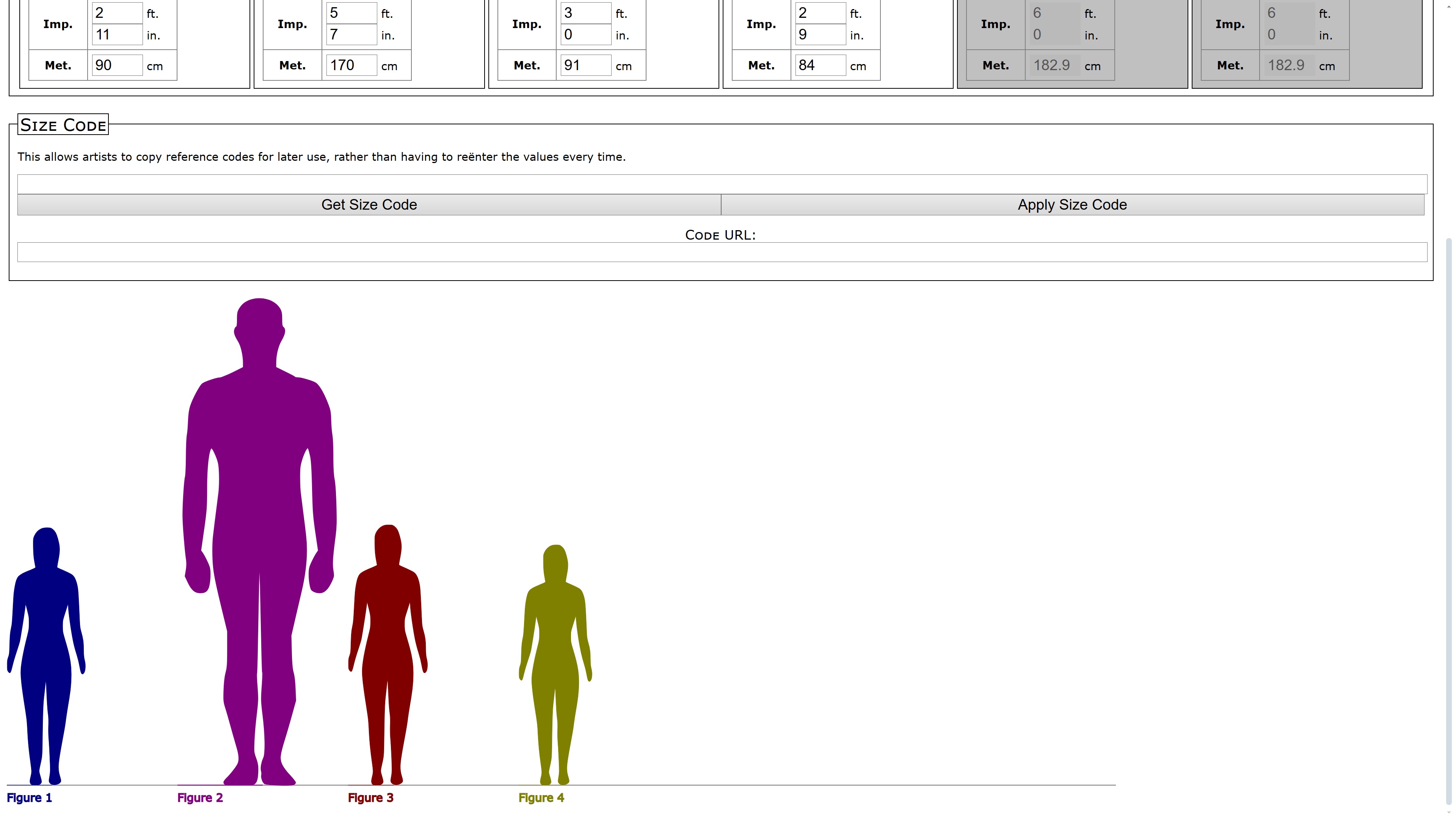
Task: Click the 170 cm metric field
Action: 351,65
